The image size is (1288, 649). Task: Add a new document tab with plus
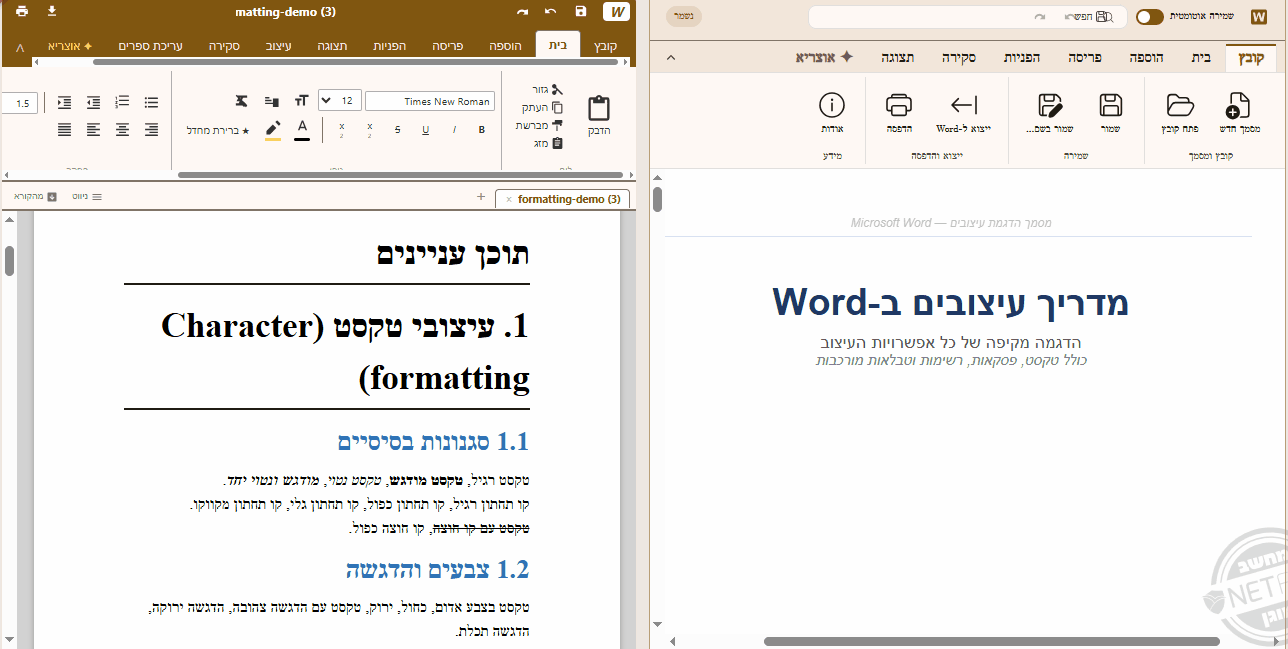tap(481, 197)
